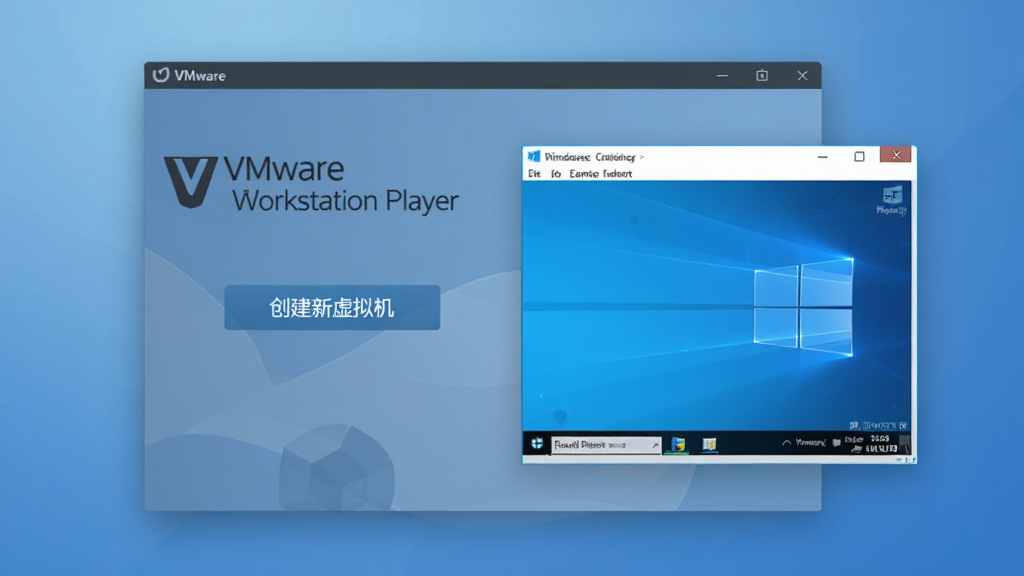Screen dimensions: 1024x576
Task: Click the clock in the guest taskbar
Action: (880, 443)
